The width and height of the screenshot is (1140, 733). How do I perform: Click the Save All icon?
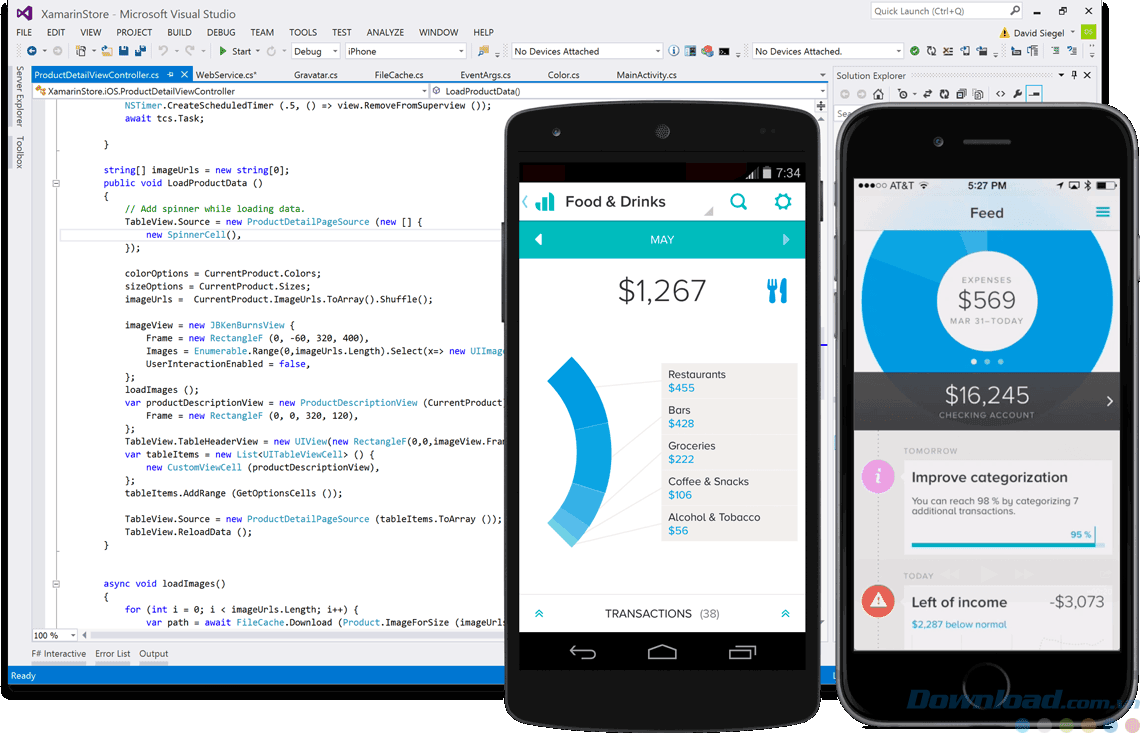(x=140, y=51)
